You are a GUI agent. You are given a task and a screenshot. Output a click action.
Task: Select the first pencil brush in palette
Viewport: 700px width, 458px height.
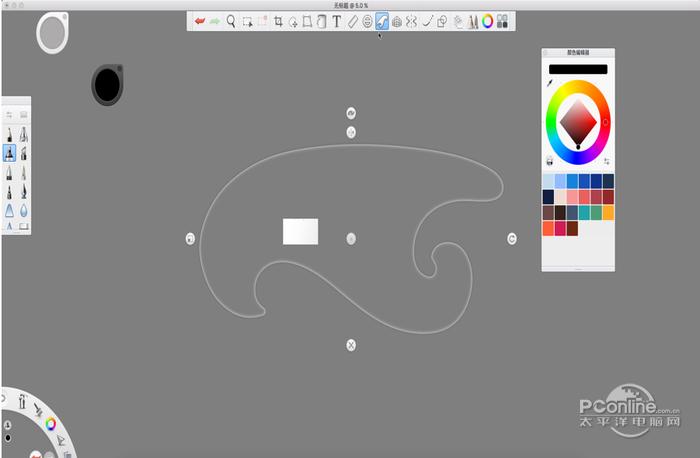click(9, 134)
